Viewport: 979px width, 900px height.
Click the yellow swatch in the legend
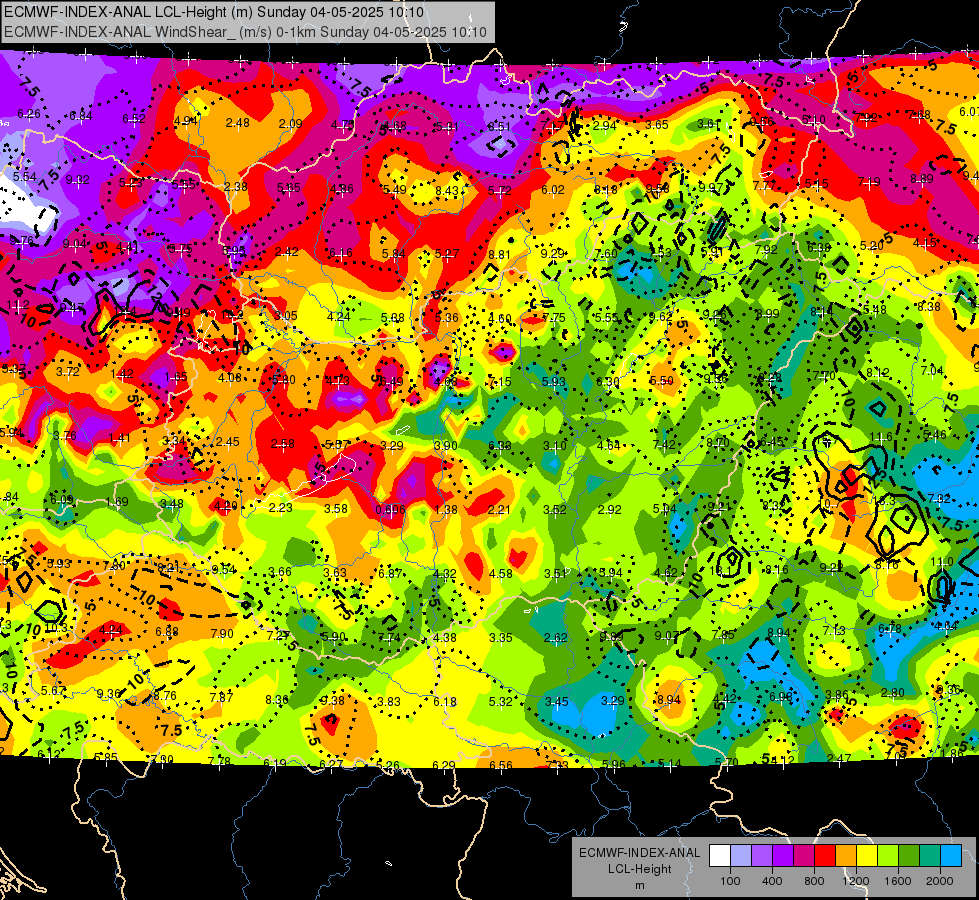pos(867,856)
